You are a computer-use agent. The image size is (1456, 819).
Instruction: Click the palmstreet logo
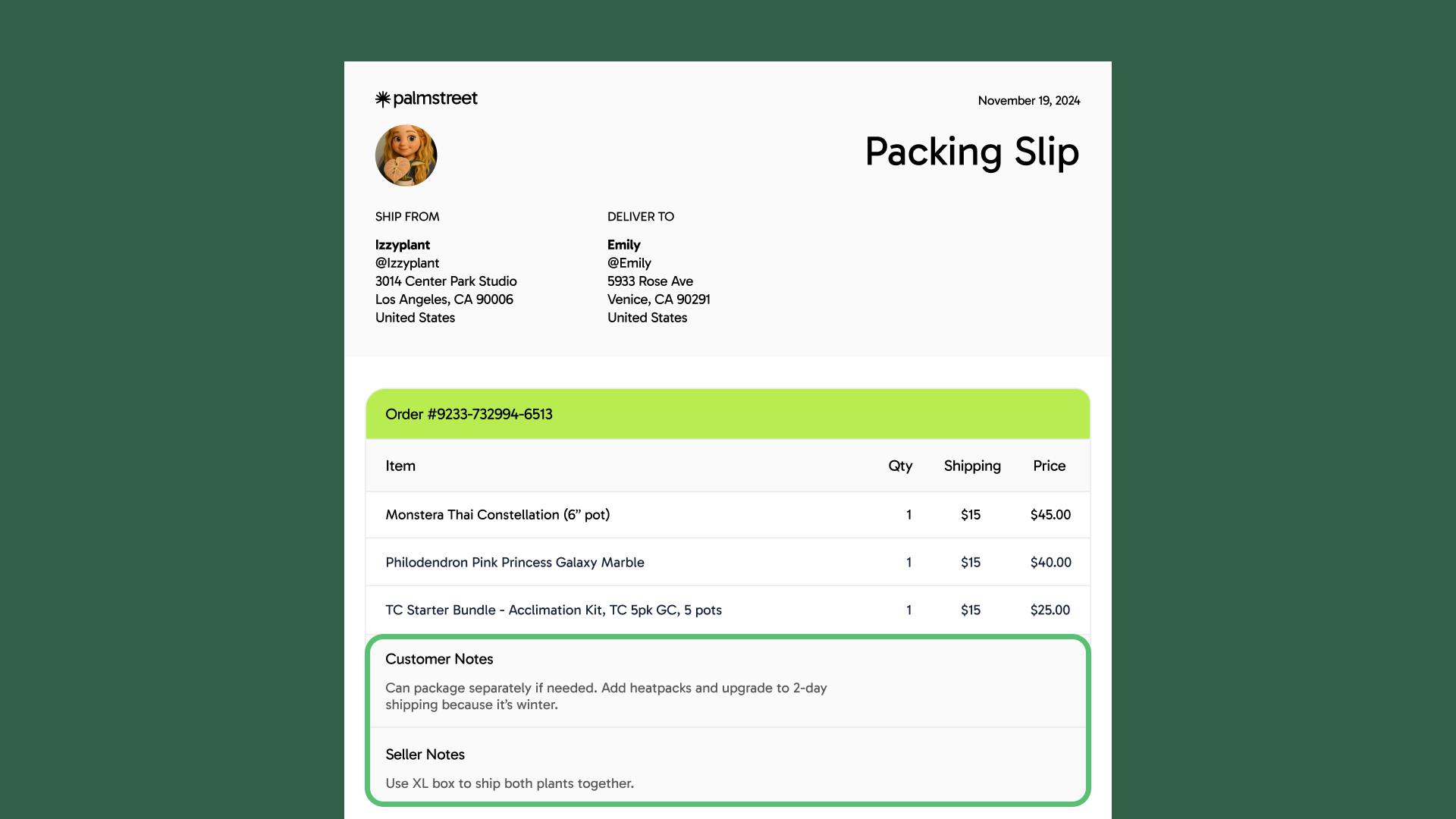426,99
